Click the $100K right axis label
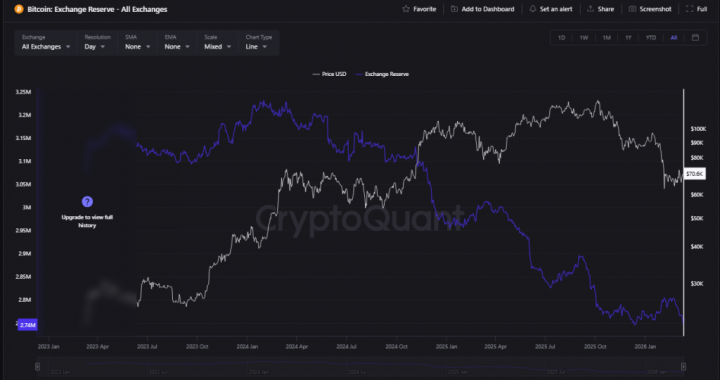Screen dimensions: 720x380 pyautogui.click(x=698, y=129)
